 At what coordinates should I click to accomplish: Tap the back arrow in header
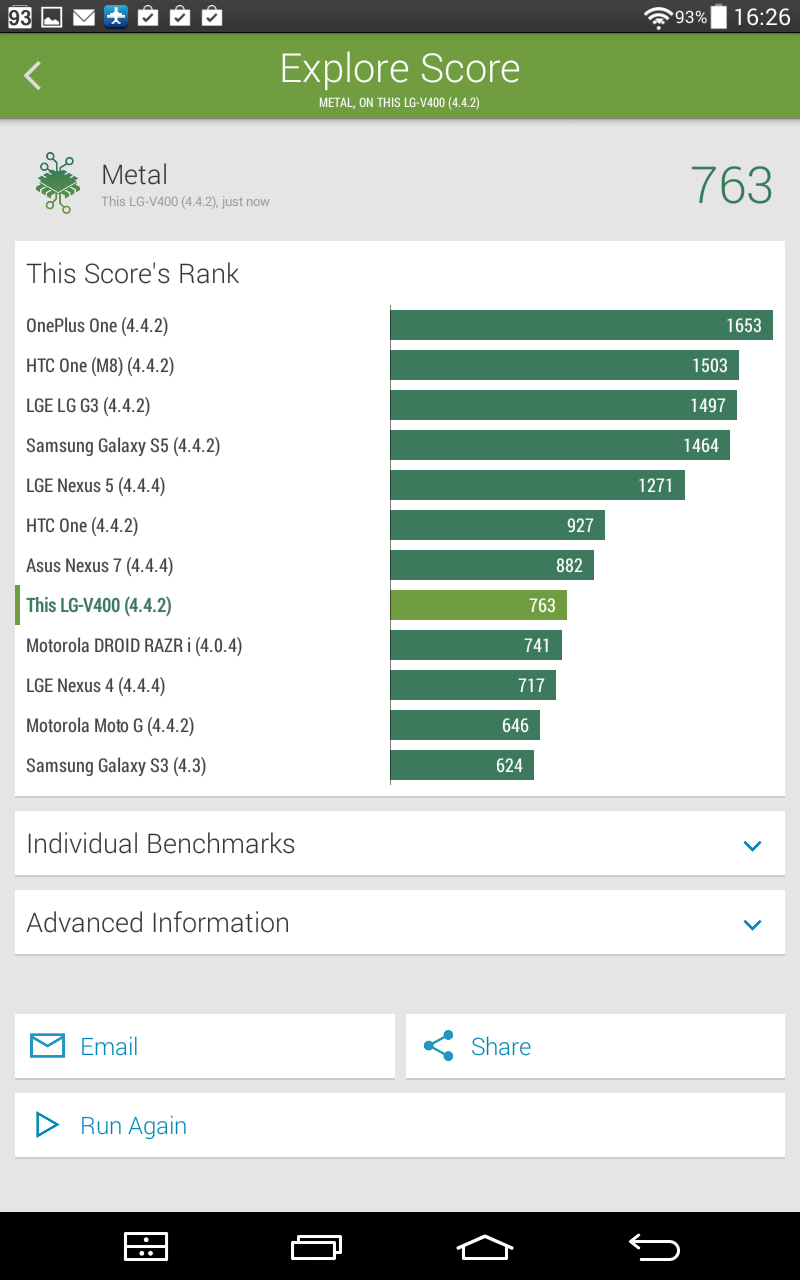click(x=33, y=75)
